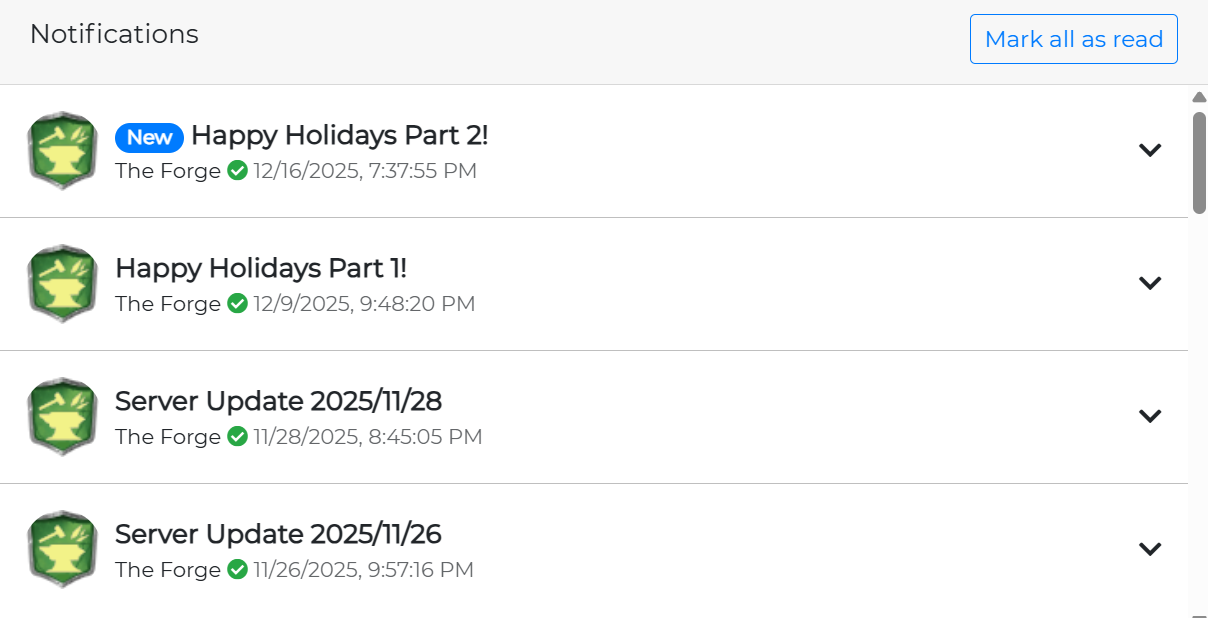Expand Server Update 2025/11/26 with chevron

coord(1150,549)
